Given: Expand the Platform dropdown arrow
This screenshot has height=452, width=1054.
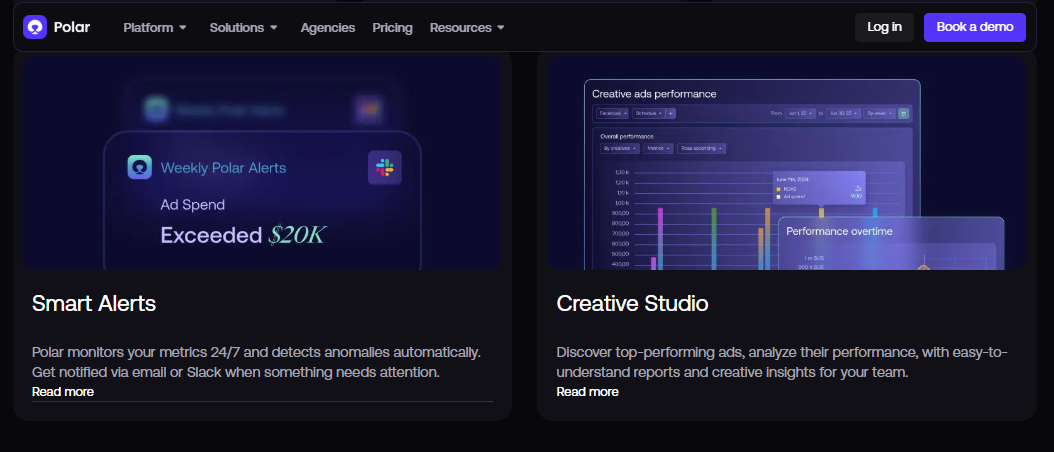Looking at the screenshot, I should 182,28.
